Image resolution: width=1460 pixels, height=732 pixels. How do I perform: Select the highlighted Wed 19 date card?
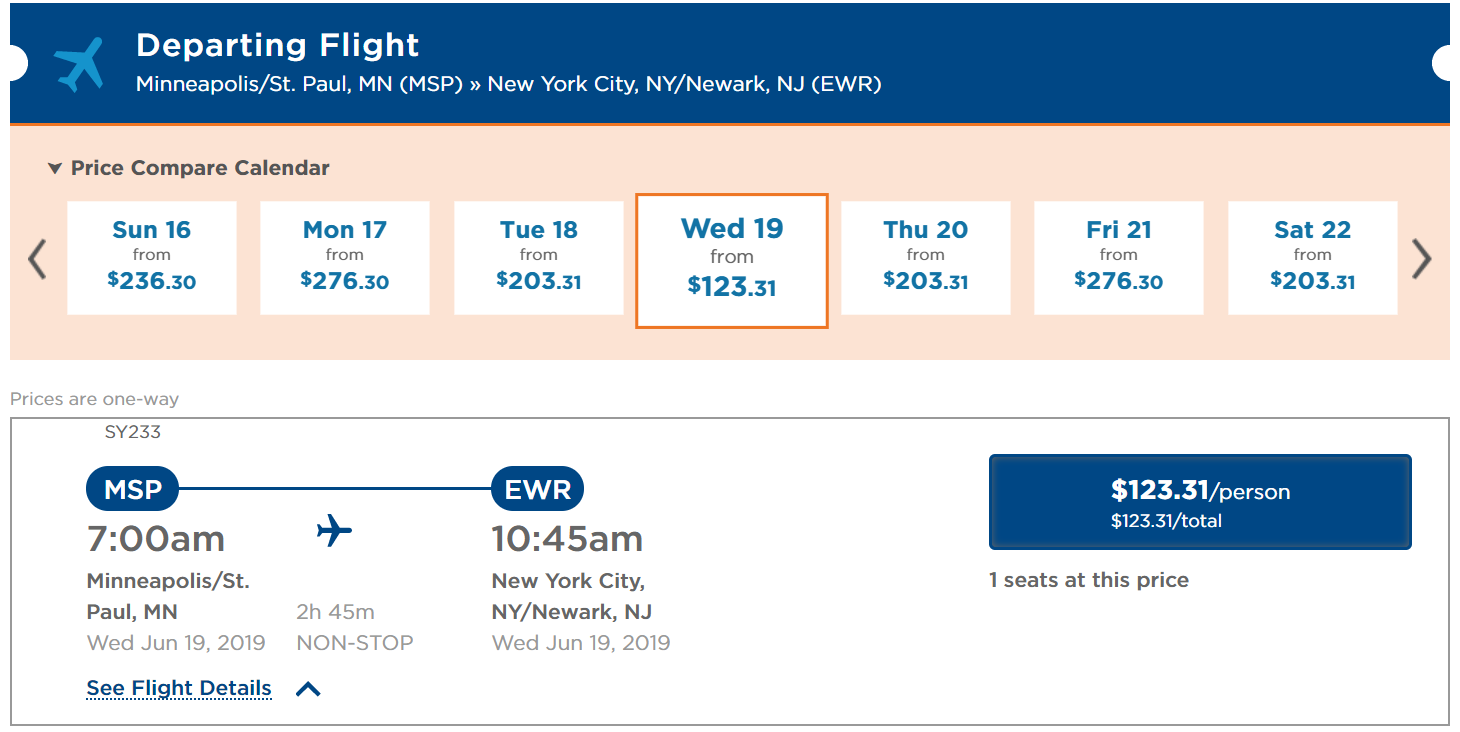point(732,260)
